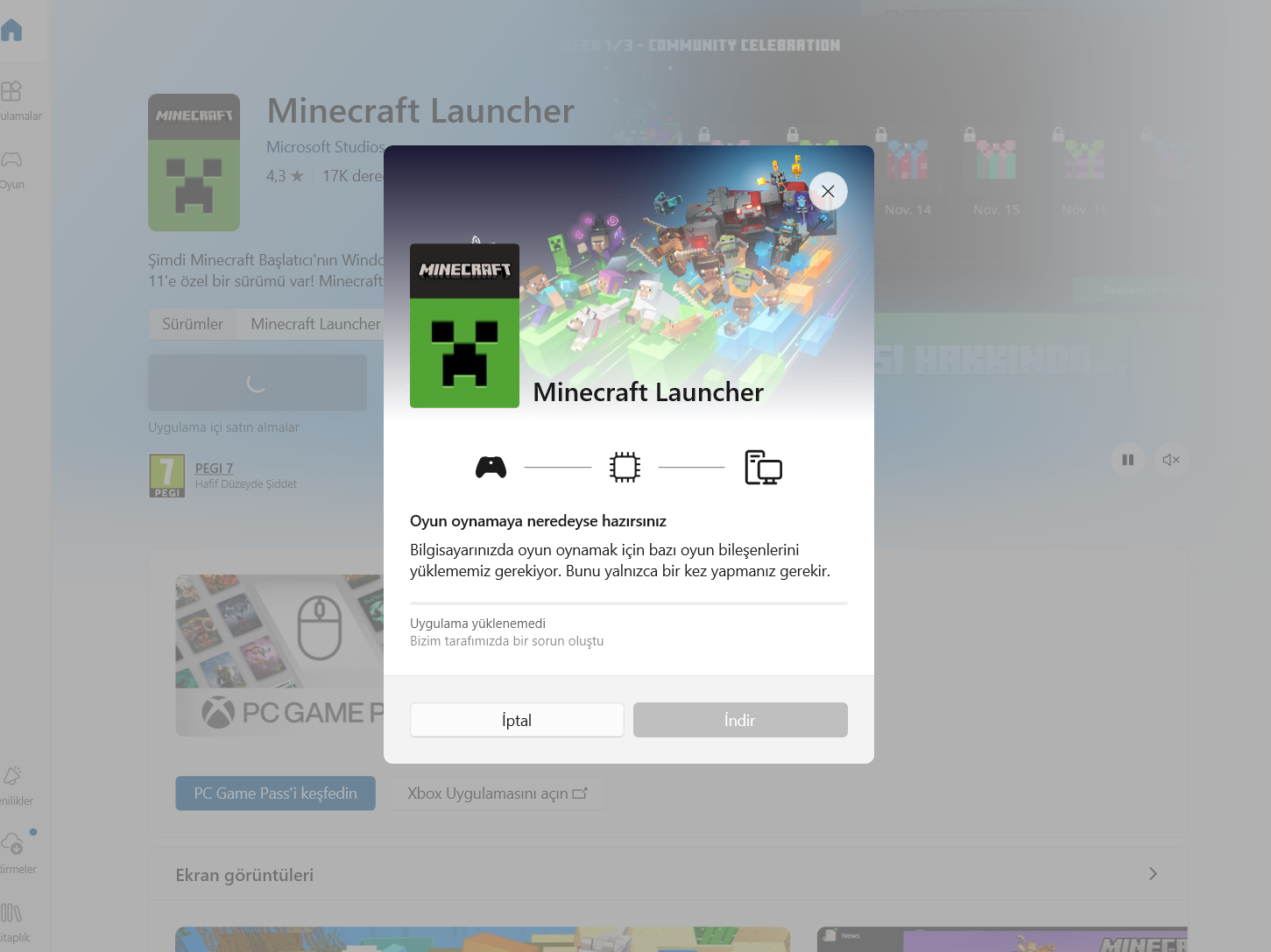Click the processor chip step icon
Image resolution: width=1271 pixels, height=952 pixels.
click(625, 468)
